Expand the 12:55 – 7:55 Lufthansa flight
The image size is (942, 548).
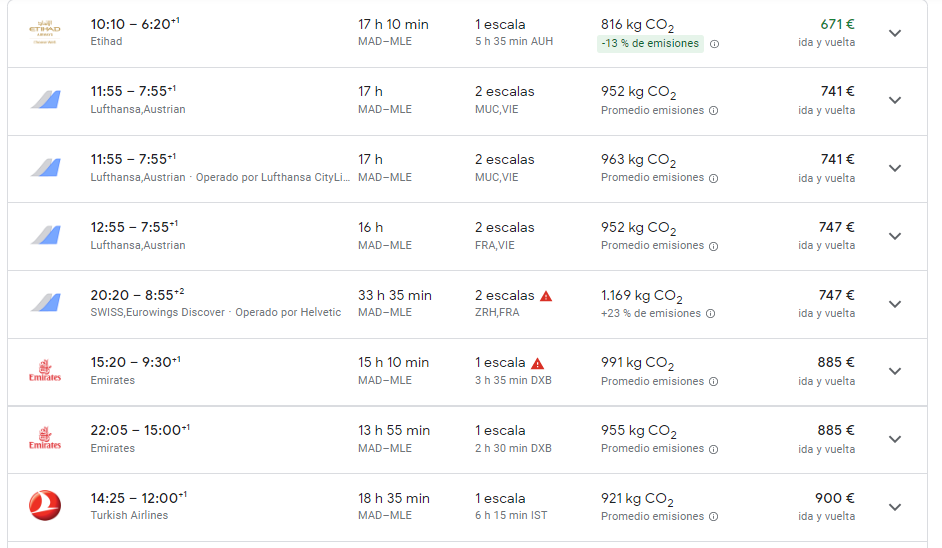(895, 236)
